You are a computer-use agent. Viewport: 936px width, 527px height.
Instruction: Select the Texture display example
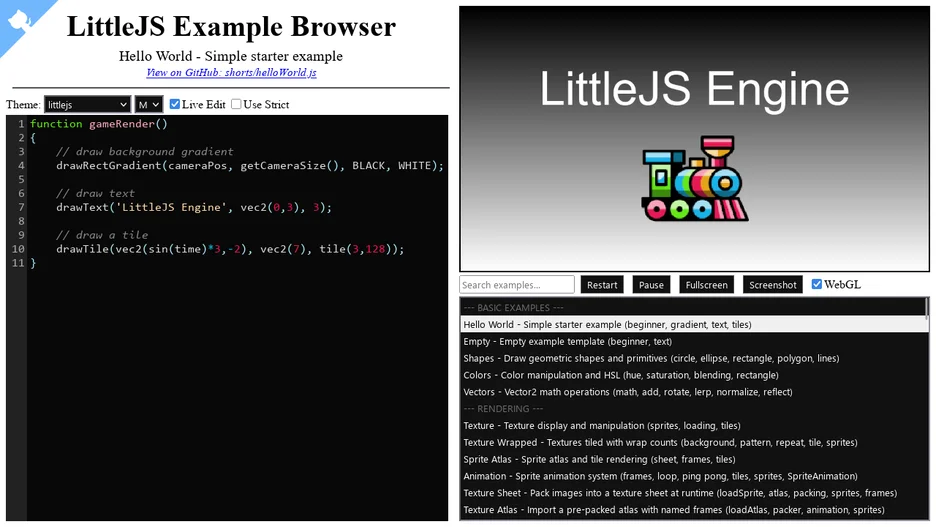click(x=692, y=426)
